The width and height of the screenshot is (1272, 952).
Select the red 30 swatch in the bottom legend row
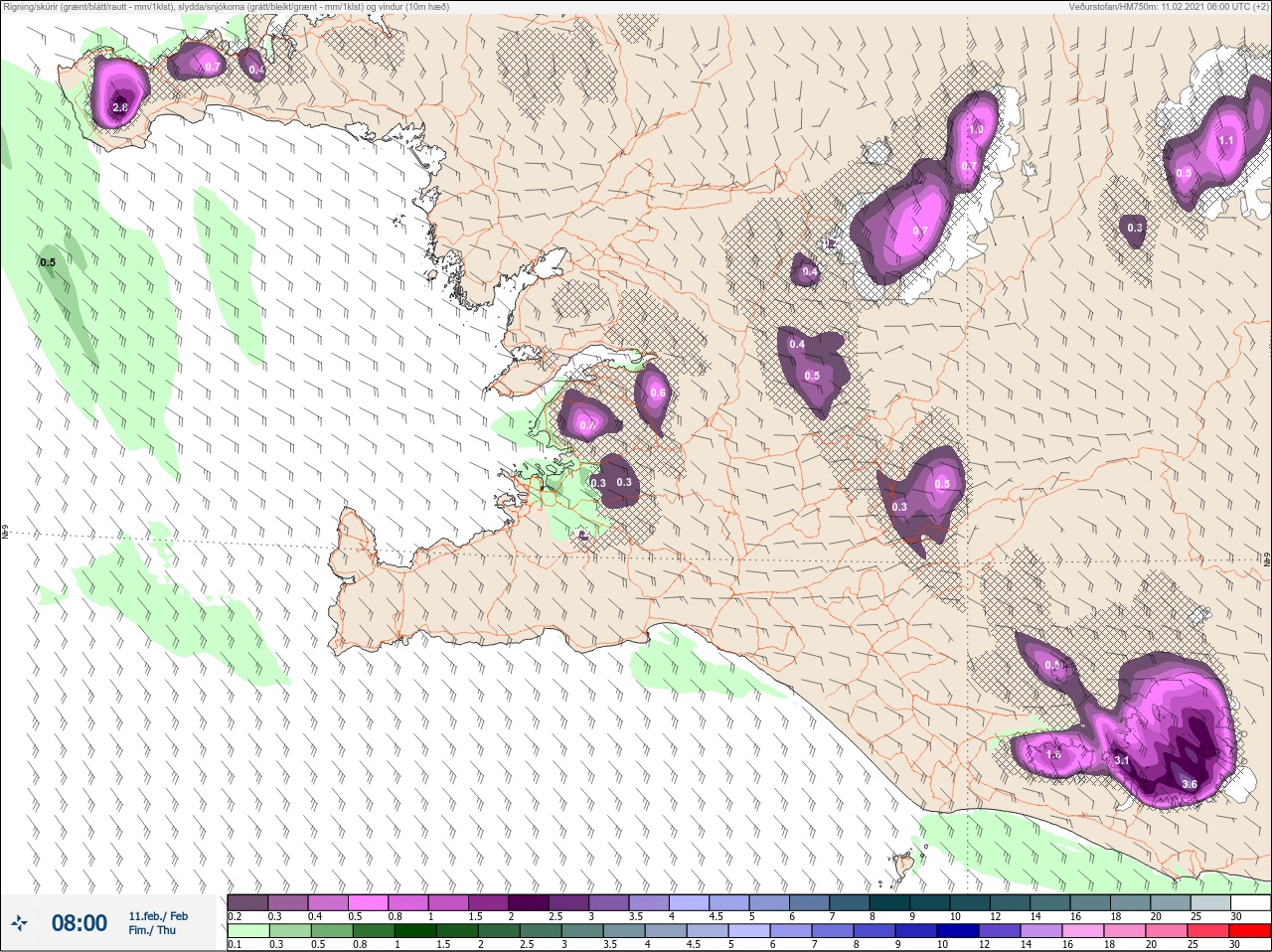click(x=1250, y=931)
